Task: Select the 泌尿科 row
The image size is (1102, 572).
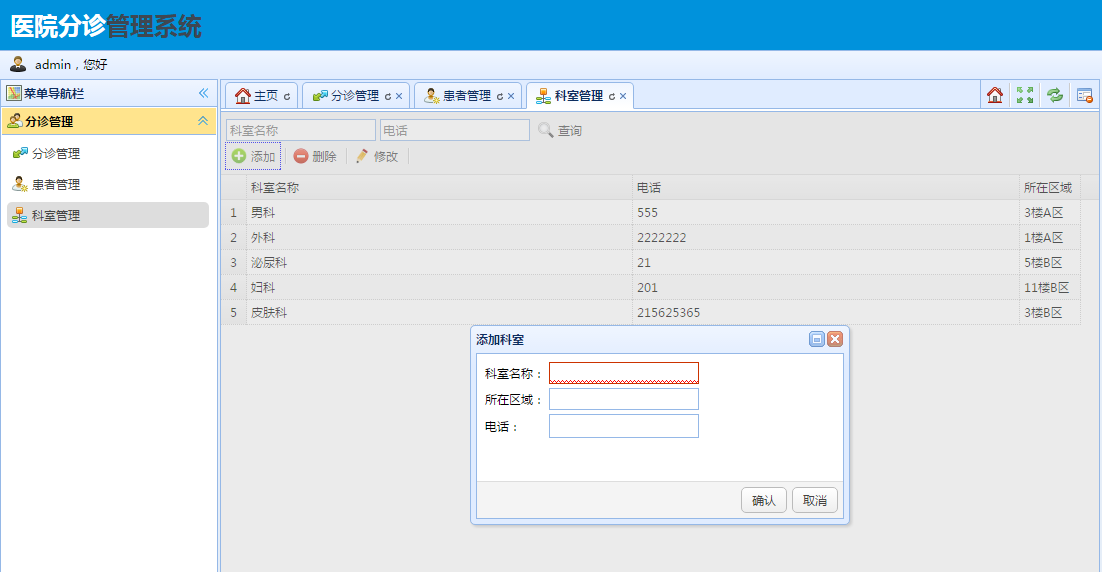Action: click(651, 262)
